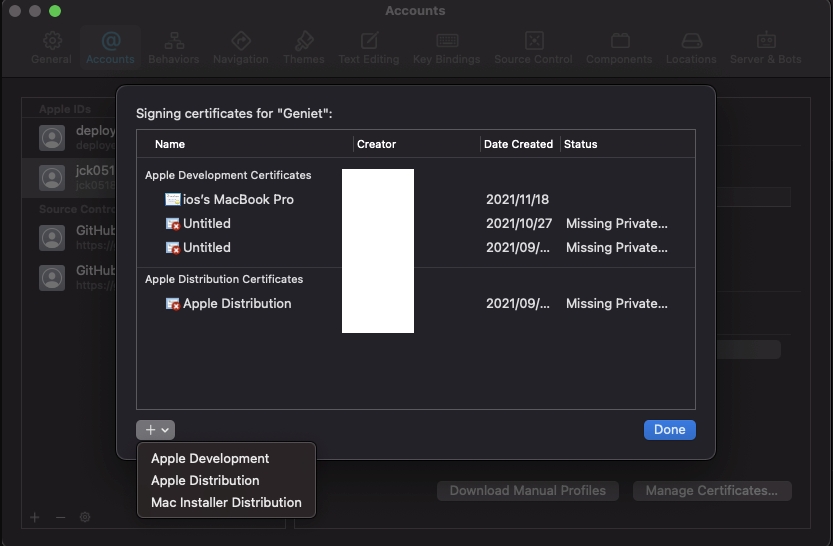The image size is (833, 546).
Task: Open the Navigation preferences icon
Action: 240,47
